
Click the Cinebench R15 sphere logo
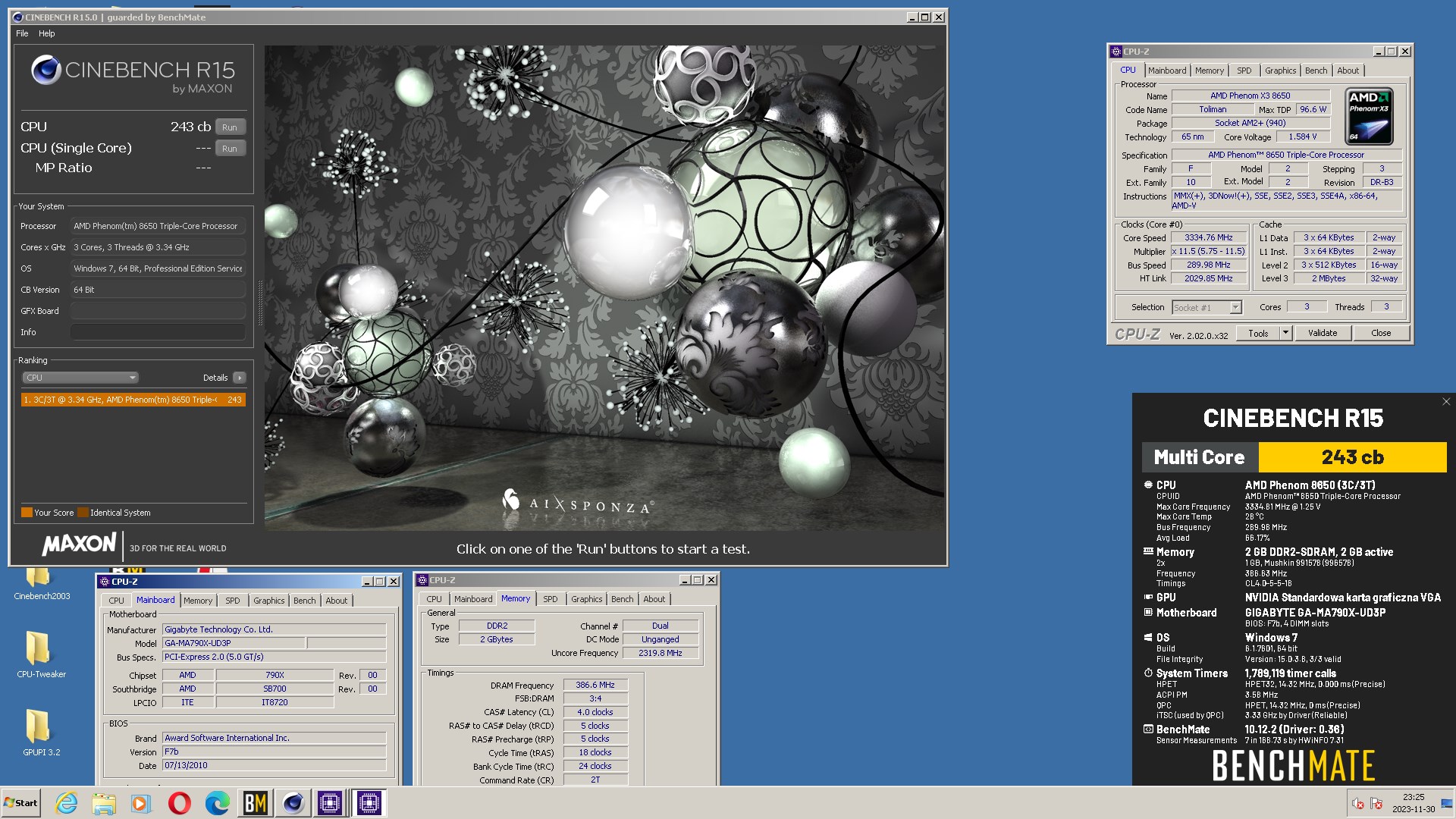(46, 70)
